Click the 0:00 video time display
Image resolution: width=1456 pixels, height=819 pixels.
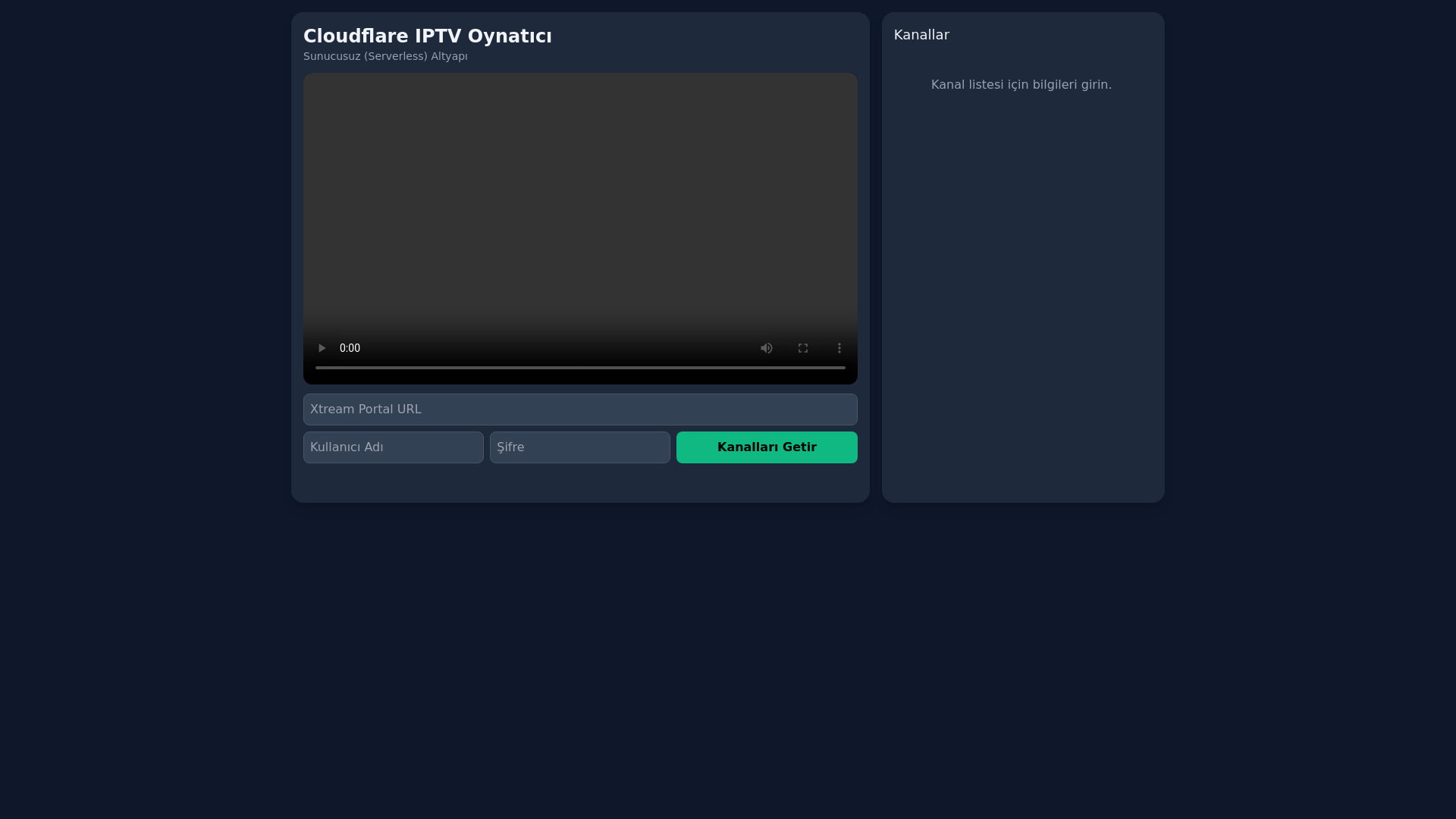[x=350, y=348]
